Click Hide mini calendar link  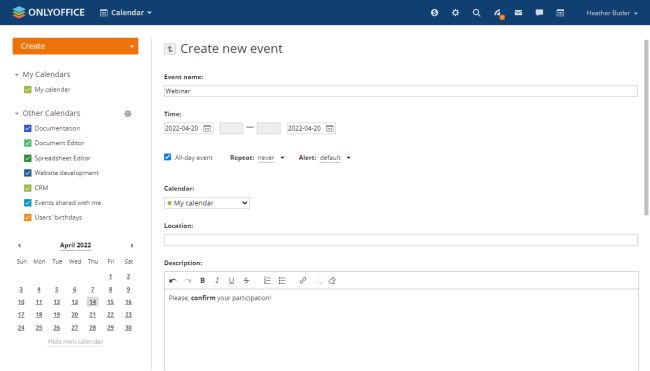pyautogui.click(x=75, y=342)
